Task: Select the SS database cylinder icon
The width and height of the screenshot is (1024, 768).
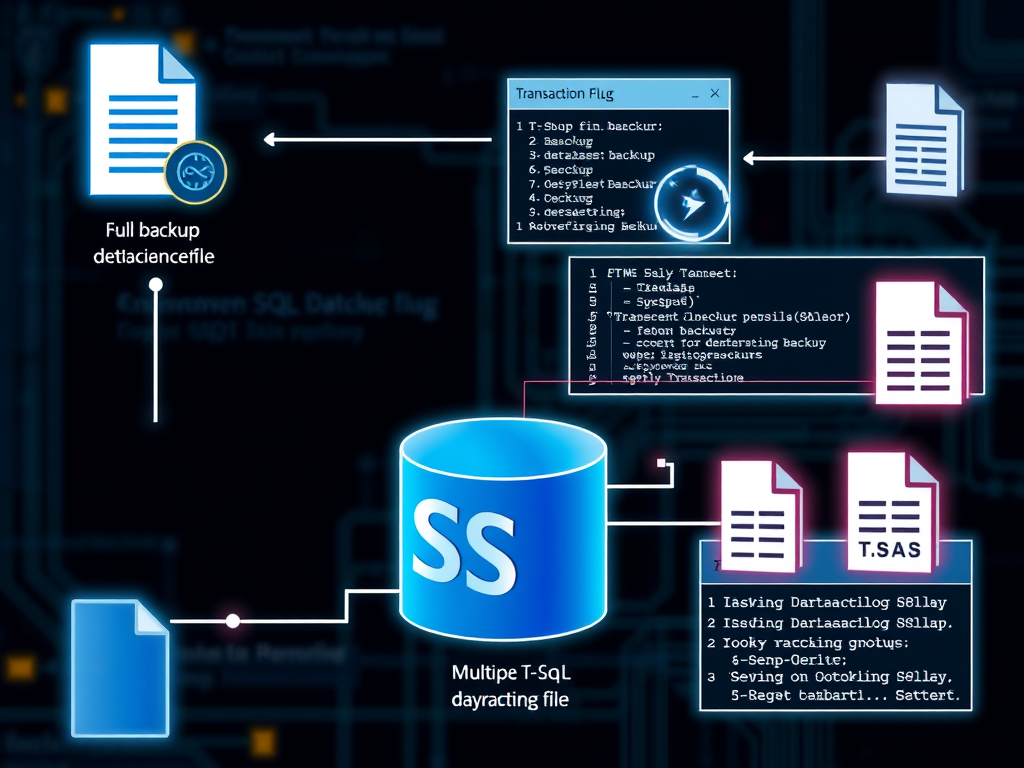Action: pyautogui.click(x=503, y=525)
